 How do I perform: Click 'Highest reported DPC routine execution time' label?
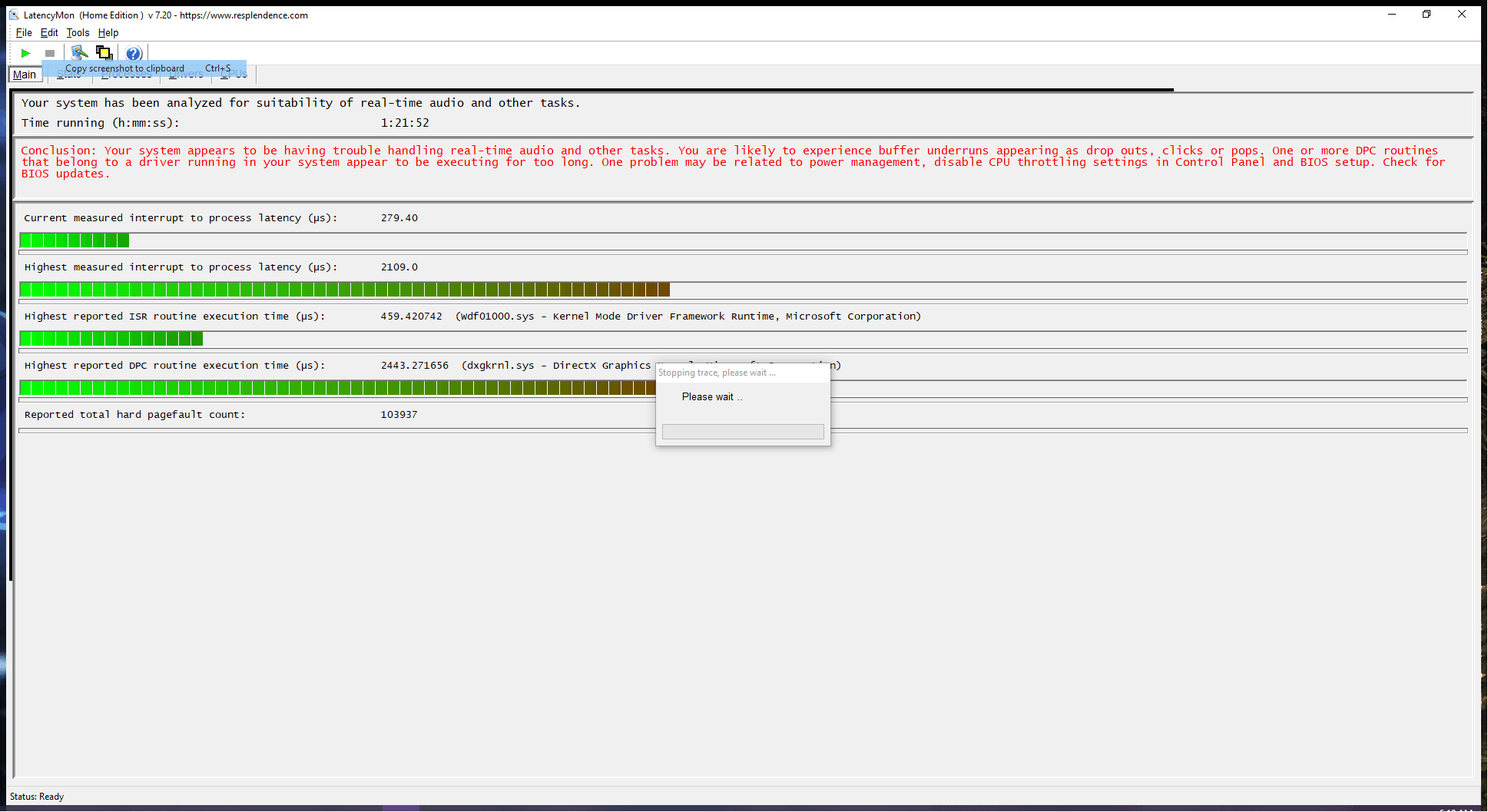tap(174, 366)
